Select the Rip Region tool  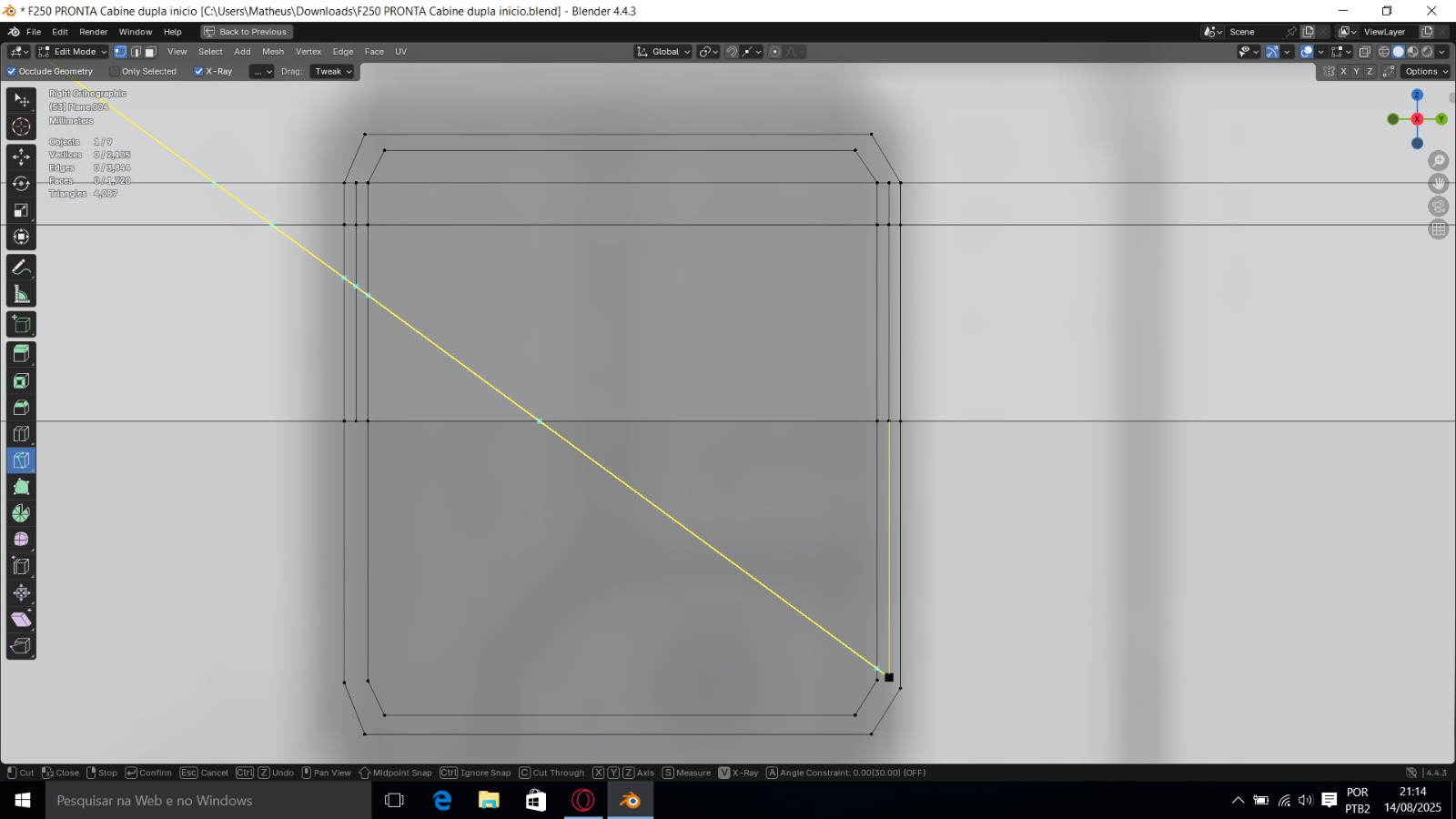(22, 646)
